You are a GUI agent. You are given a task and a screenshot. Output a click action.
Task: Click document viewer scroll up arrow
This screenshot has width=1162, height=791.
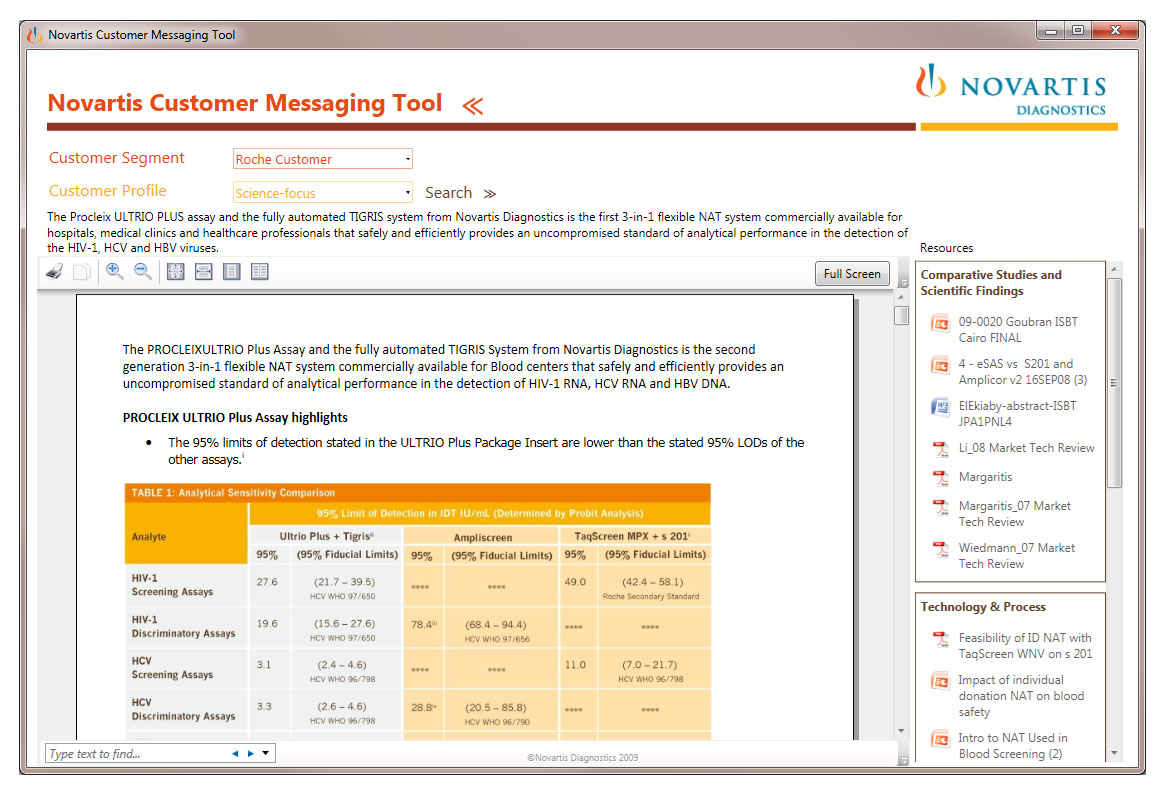[x=901, y=297]
